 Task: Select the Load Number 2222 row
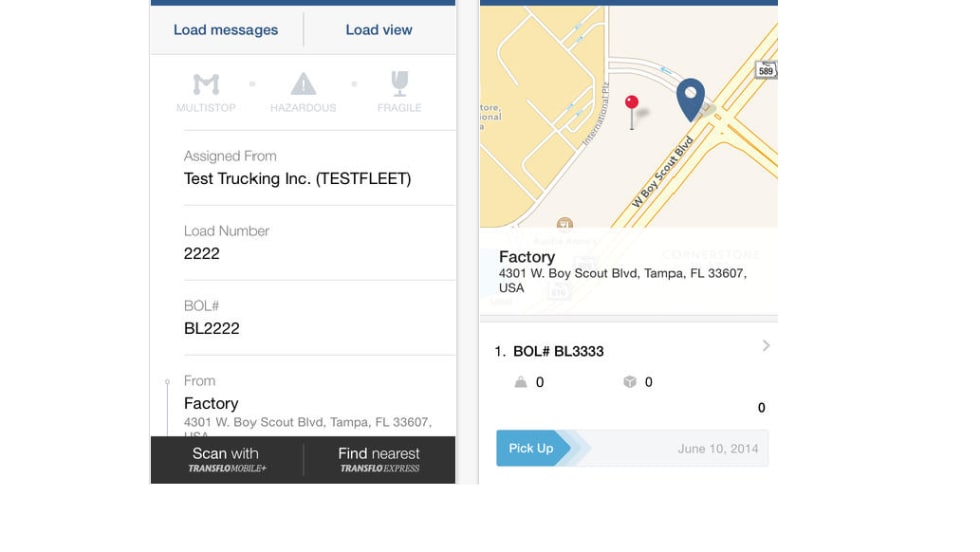point(298,243)
